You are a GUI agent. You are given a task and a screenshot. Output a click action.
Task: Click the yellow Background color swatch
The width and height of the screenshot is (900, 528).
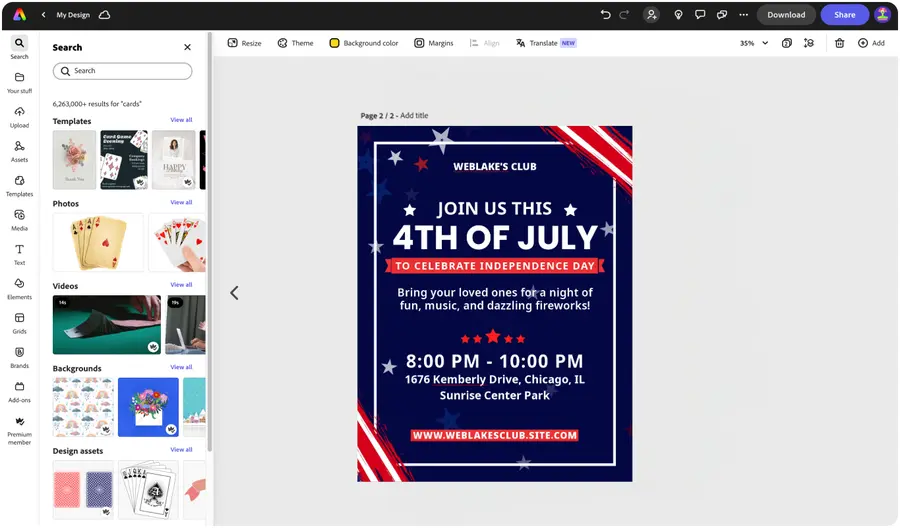[x=334, y=43]
